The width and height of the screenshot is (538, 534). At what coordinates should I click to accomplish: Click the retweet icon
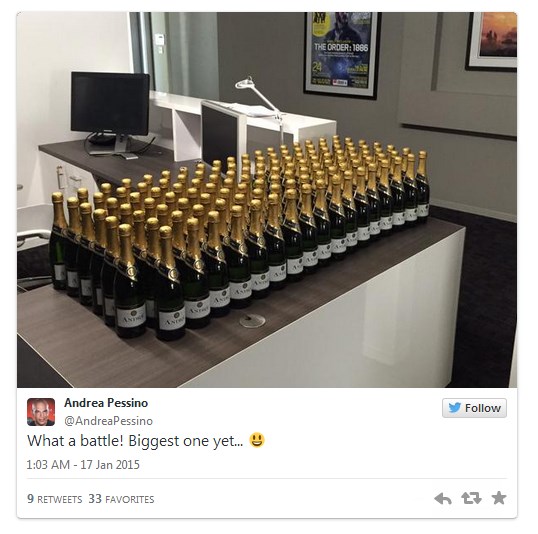coord(471,498)
